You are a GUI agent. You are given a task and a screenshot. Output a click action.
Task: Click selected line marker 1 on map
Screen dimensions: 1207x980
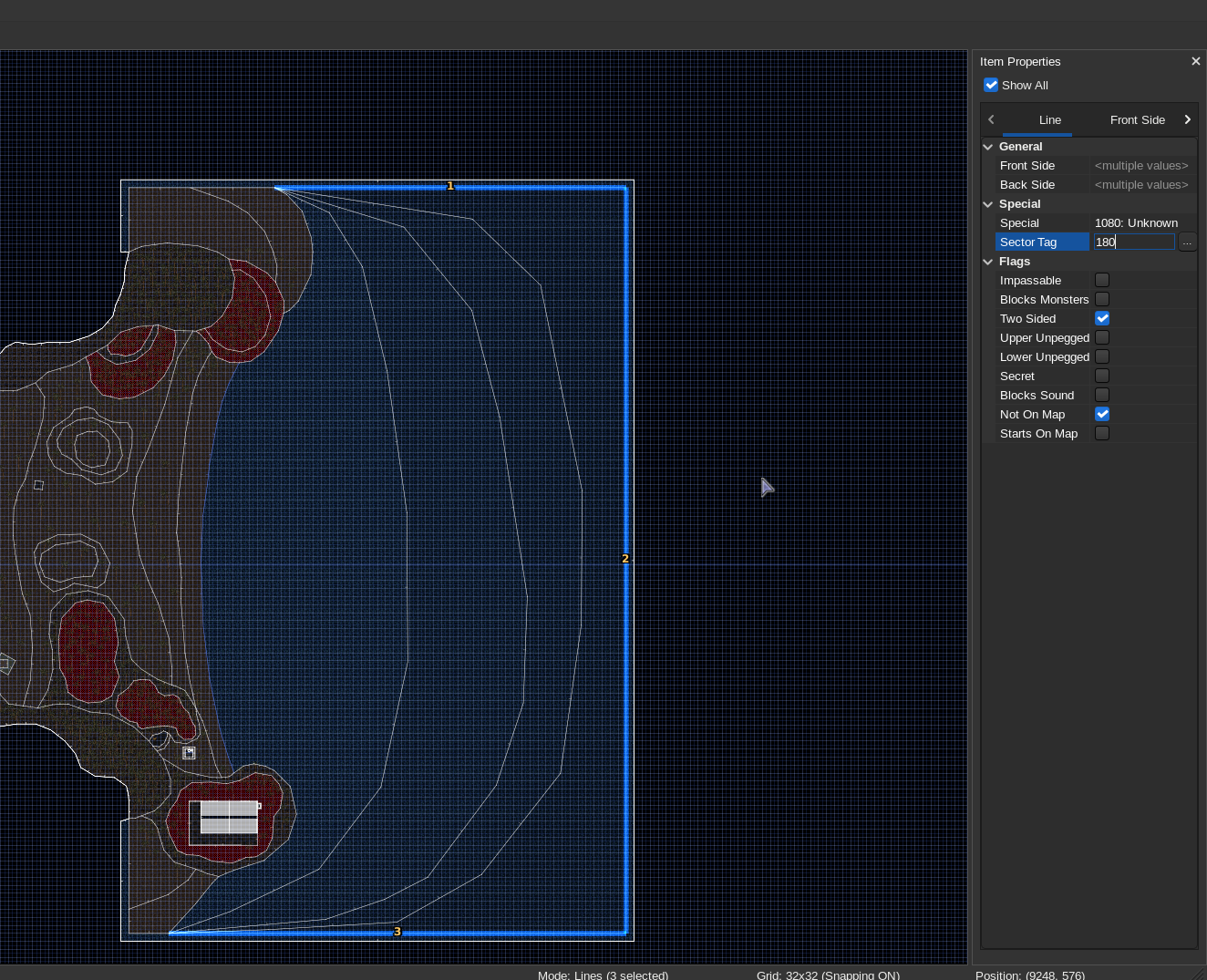click(450, 186)
